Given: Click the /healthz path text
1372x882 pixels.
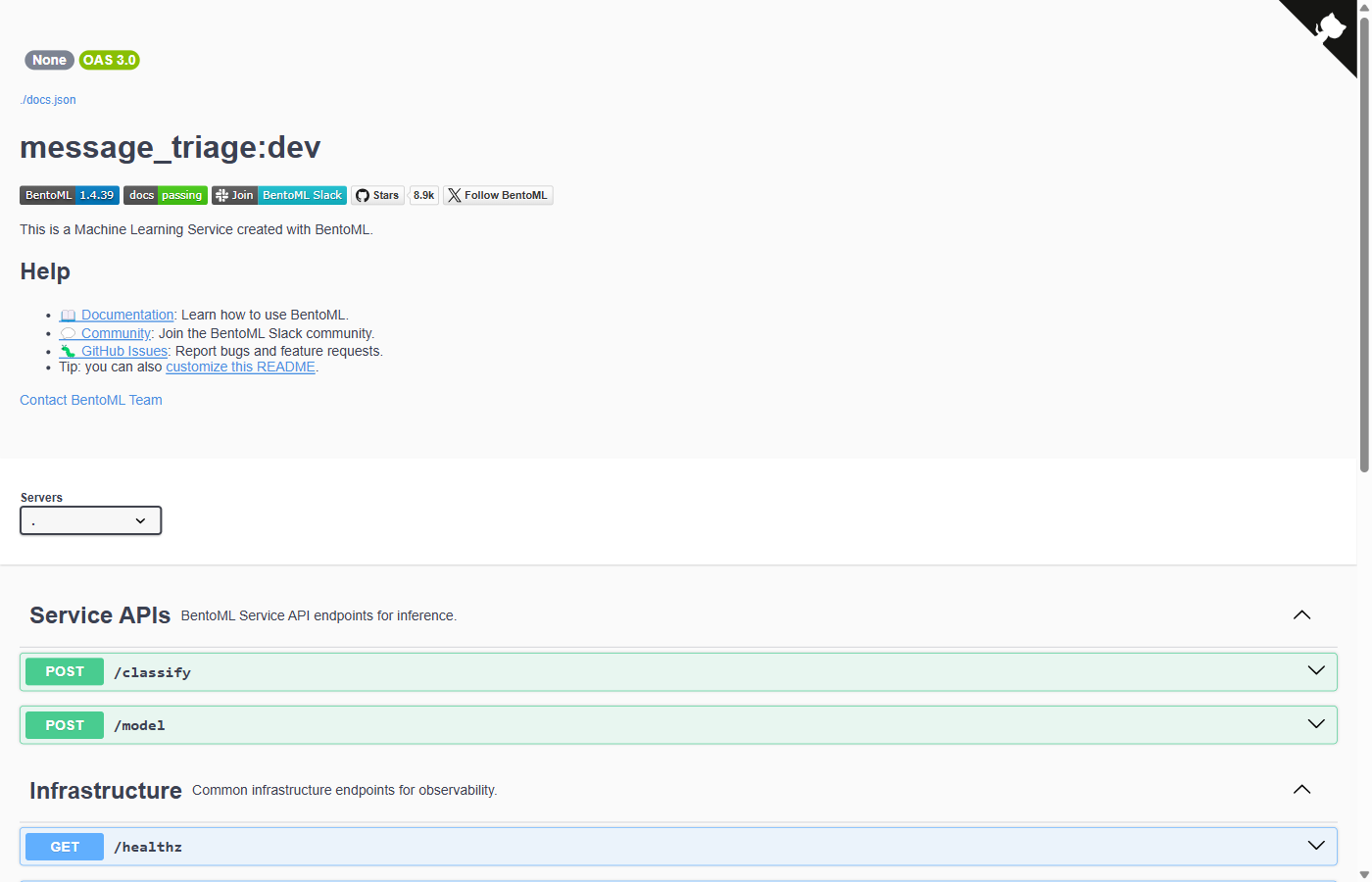Looking at the screenshot, I should pos(148,847).
